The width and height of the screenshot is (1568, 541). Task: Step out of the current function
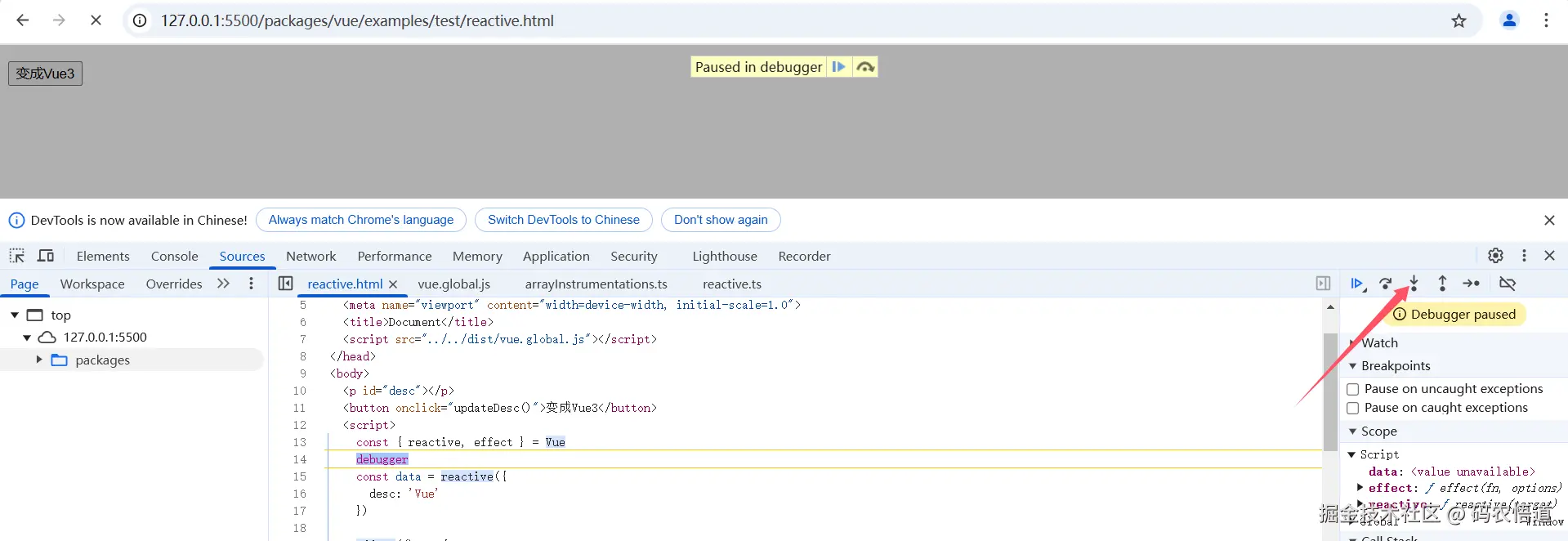pyautogui.click(x=1442, y=284)
